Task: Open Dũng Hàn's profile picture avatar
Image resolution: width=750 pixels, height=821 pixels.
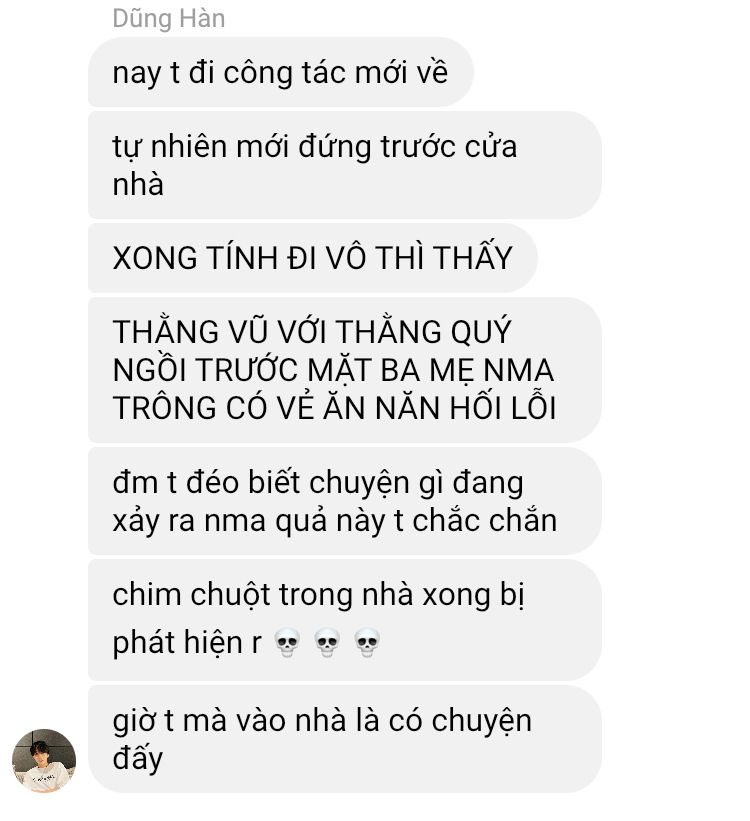Action: coord(44,760)
